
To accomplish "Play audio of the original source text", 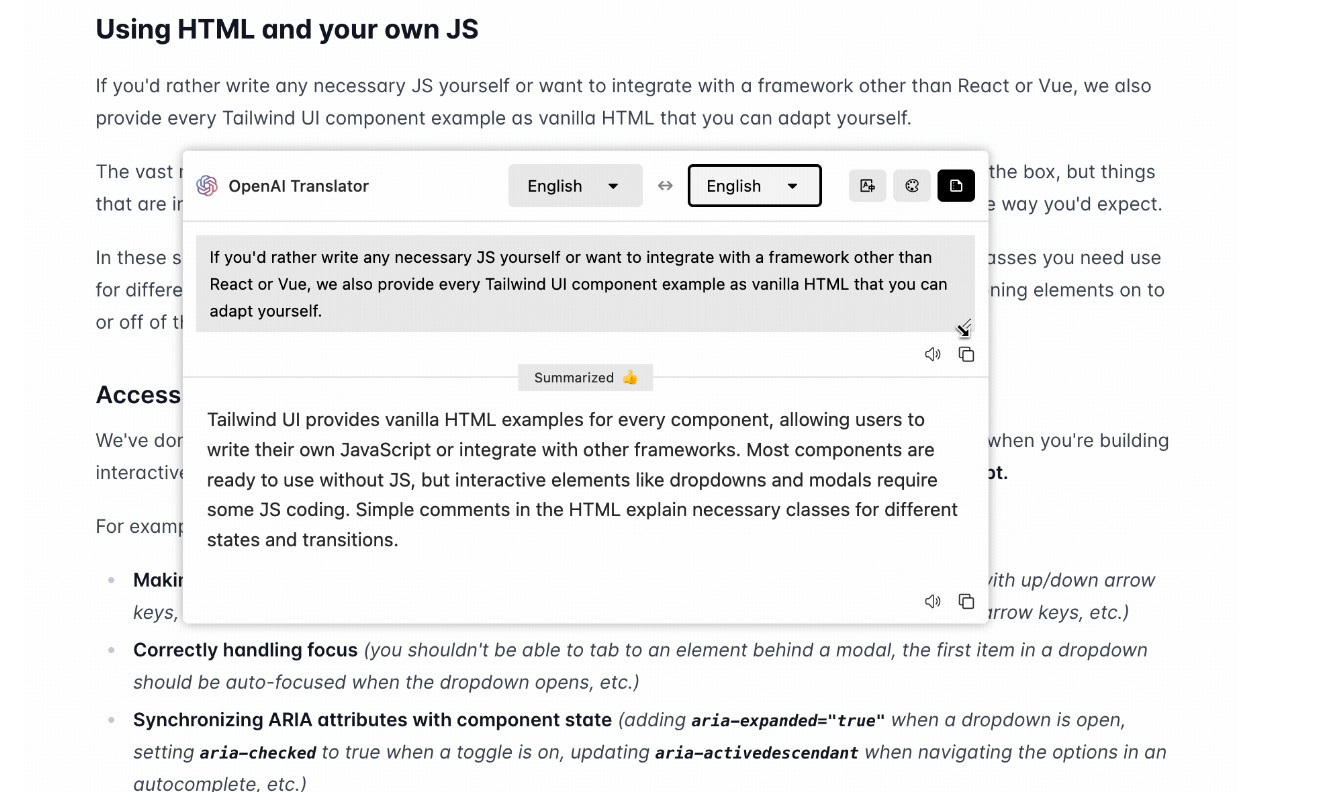I will 933,354.
